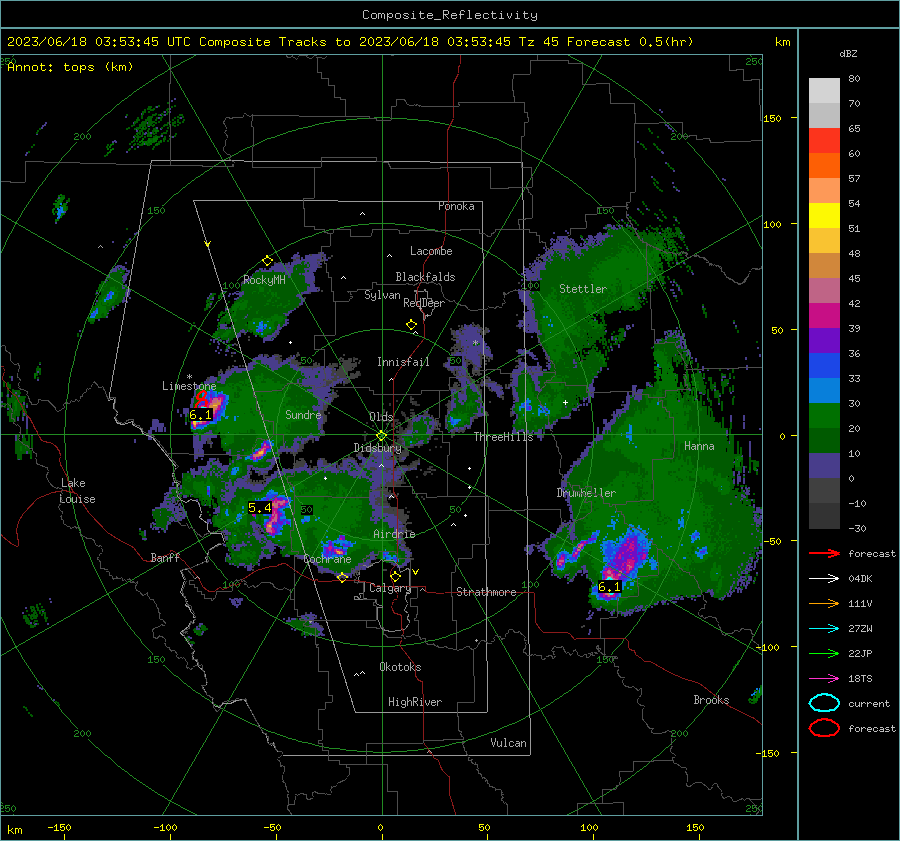Click the Composite_Reflectivity title
The width and height of the screenshot is (900, 841).
point(450,15)
